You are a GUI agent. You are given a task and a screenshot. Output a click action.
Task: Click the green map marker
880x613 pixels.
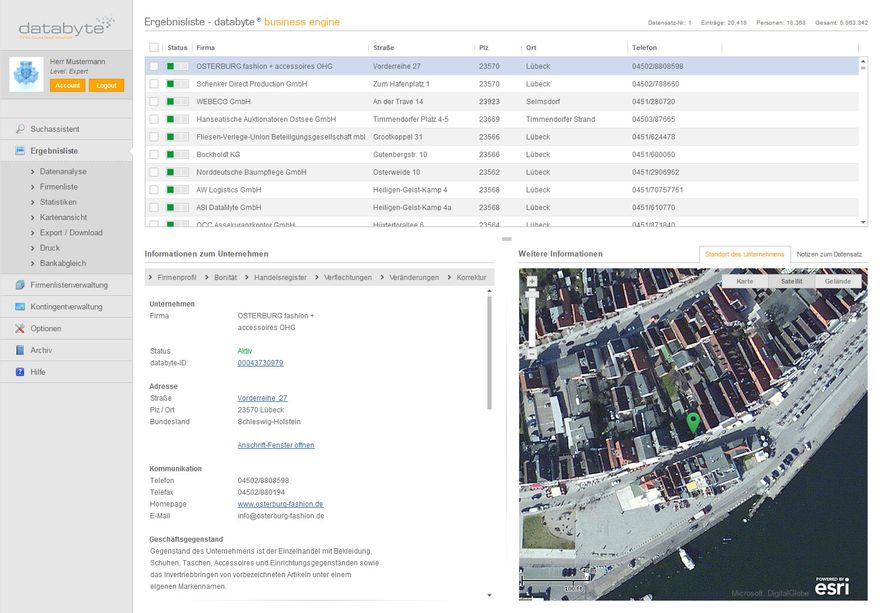coord(695,423)
